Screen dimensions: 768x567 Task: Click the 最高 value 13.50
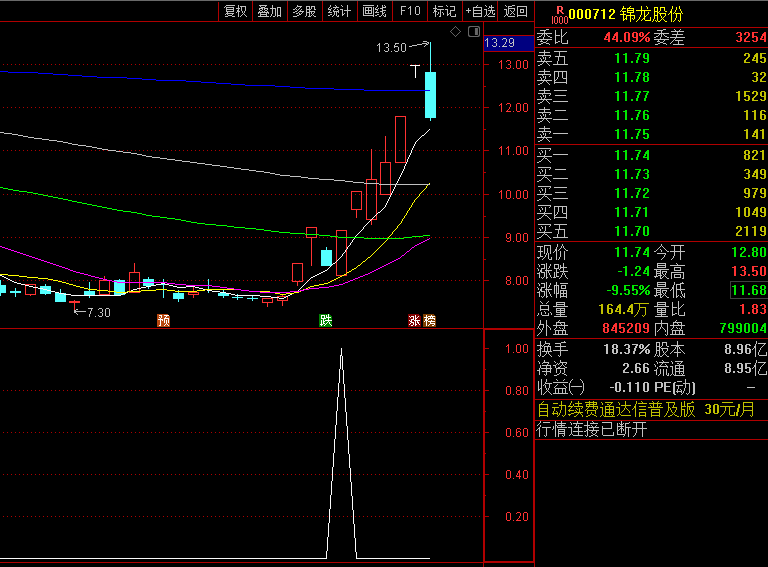(x=749, y=272)
